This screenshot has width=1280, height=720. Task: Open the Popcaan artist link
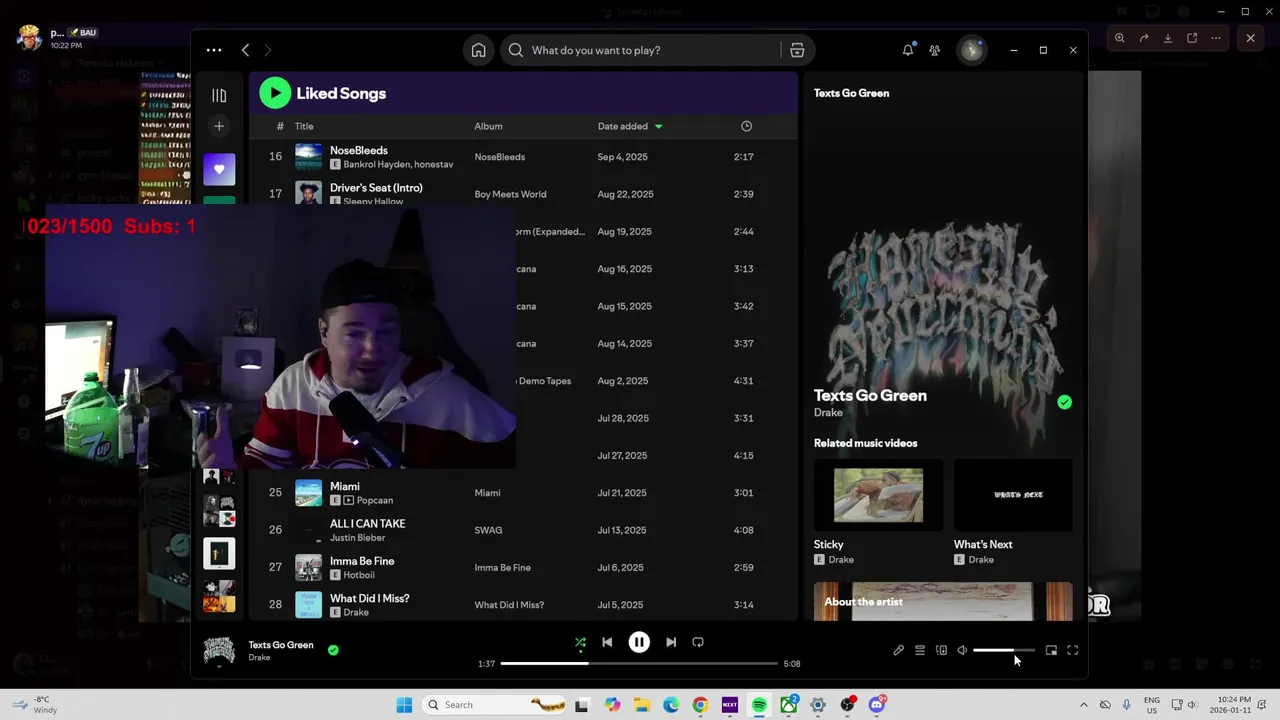375,500
